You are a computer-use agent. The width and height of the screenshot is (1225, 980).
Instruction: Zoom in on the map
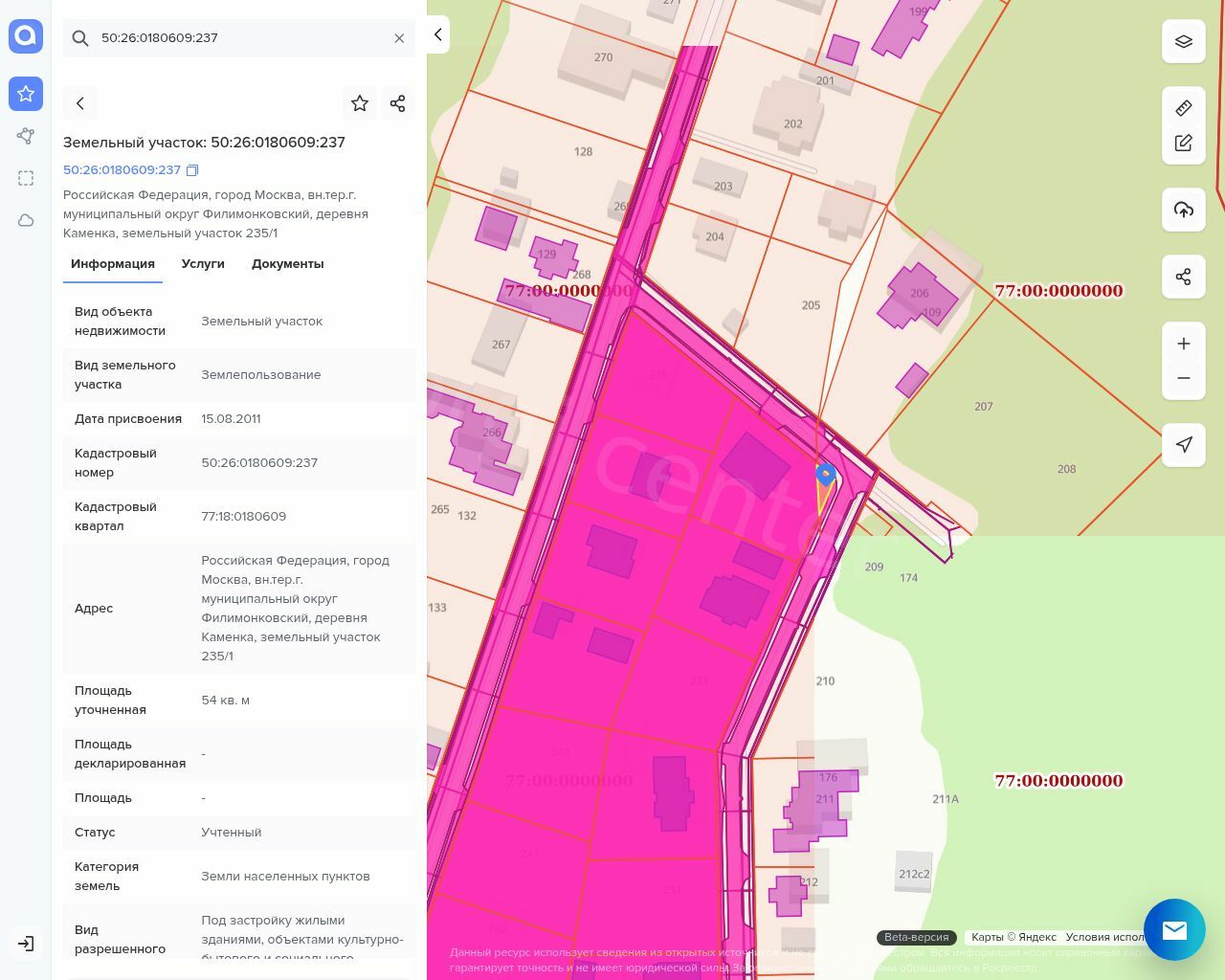pos(1184,344)
